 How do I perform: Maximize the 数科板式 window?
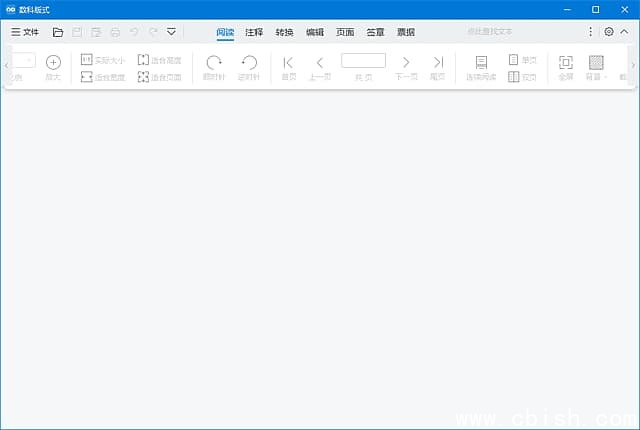pyautogui.click(x=596, y=9)
